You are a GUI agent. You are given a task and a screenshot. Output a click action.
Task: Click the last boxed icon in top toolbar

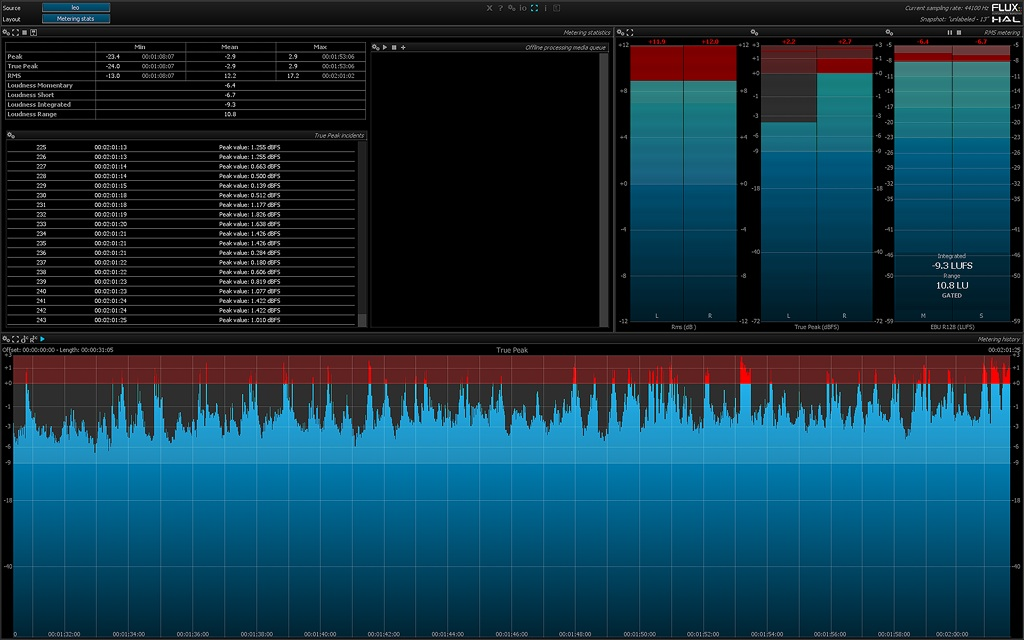pyautogui.click(x=556, y=8)
